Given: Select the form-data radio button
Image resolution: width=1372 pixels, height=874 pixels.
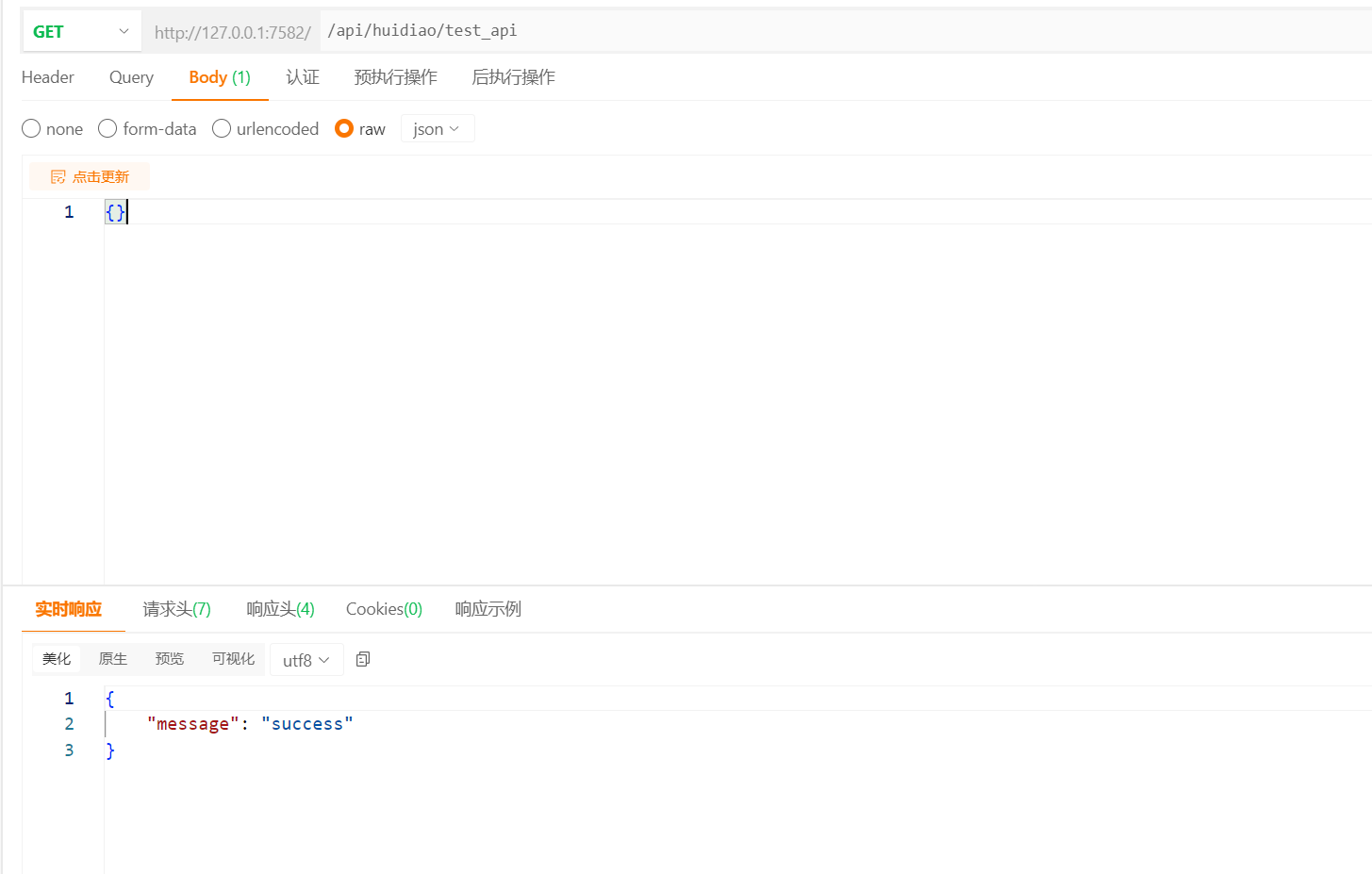Looking at the screenshot, I should (107, 128).
